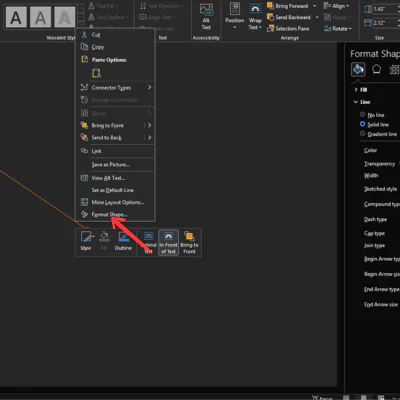Open the Fill & Line tab in Format Shape
Screen dimensions: 400x400
[358, 70]
